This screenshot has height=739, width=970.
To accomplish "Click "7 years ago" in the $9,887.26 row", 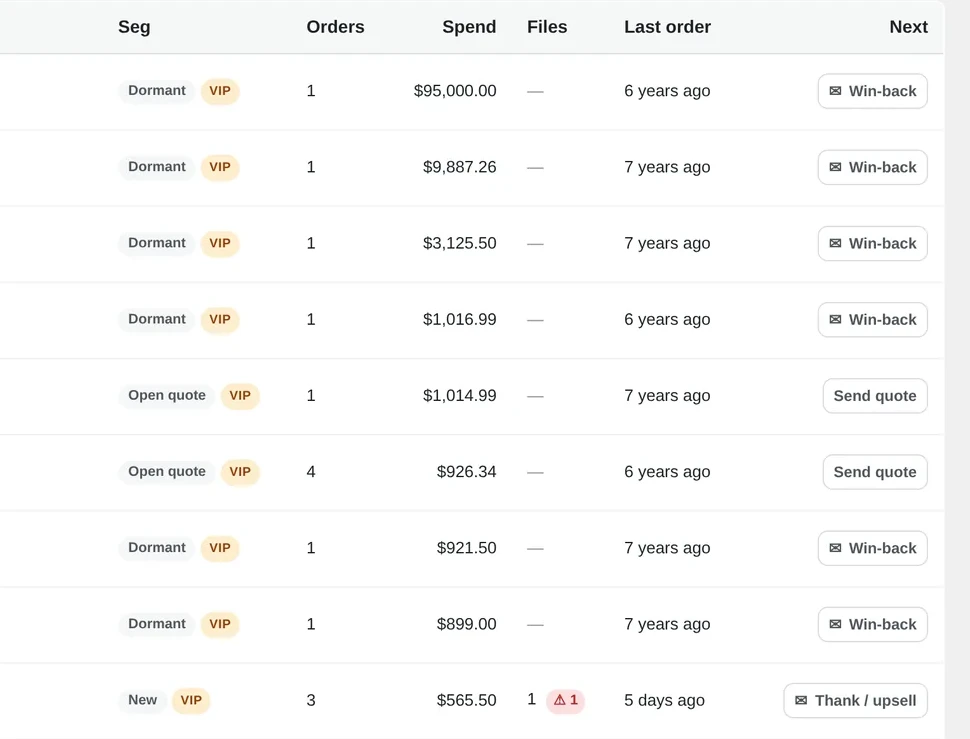I will tap(667, 167).
